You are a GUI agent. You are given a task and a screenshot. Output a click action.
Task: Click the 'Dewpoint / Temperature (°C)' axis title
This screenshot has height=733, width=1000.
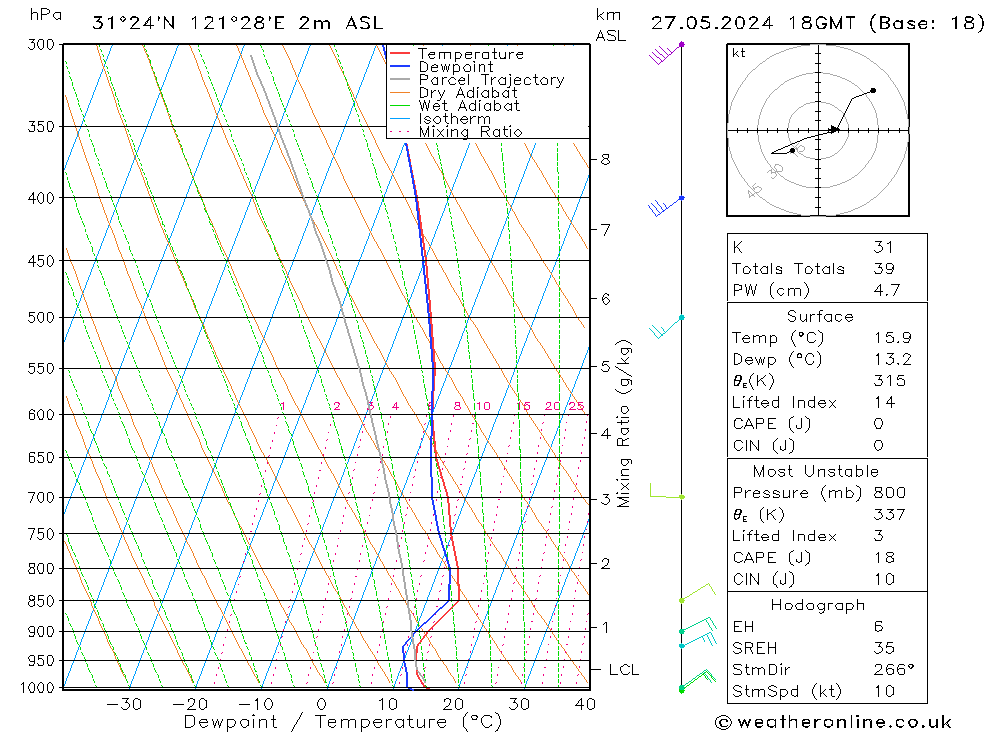click(342, 722)
